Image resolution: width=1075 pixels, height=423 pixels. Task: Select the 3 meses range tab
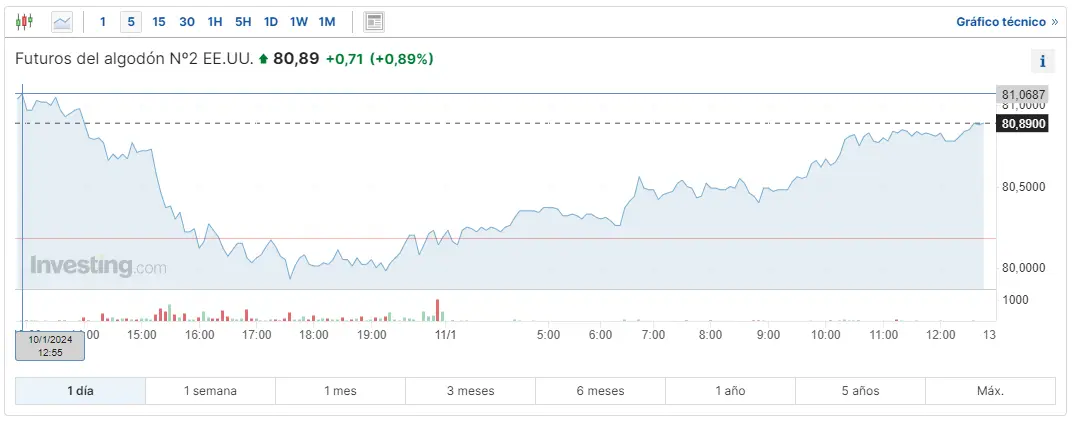[470, 391]
